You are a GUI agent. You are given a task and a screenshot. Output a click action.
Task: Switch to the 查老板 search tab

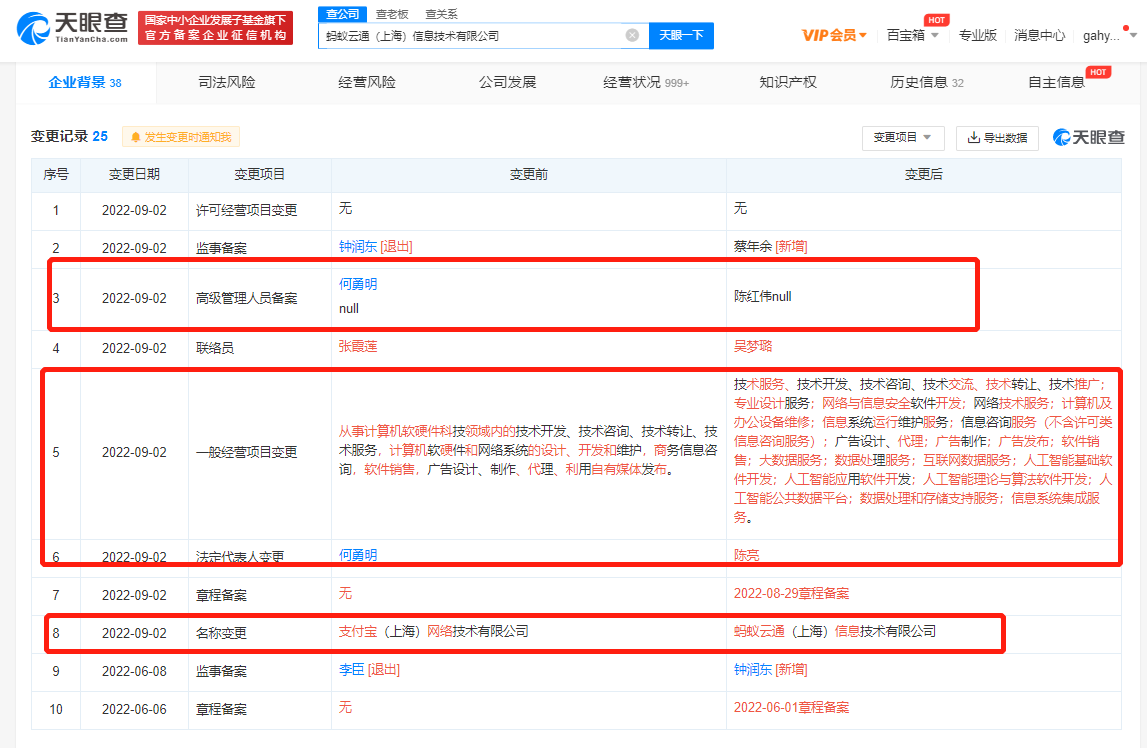tap(392, 14)
